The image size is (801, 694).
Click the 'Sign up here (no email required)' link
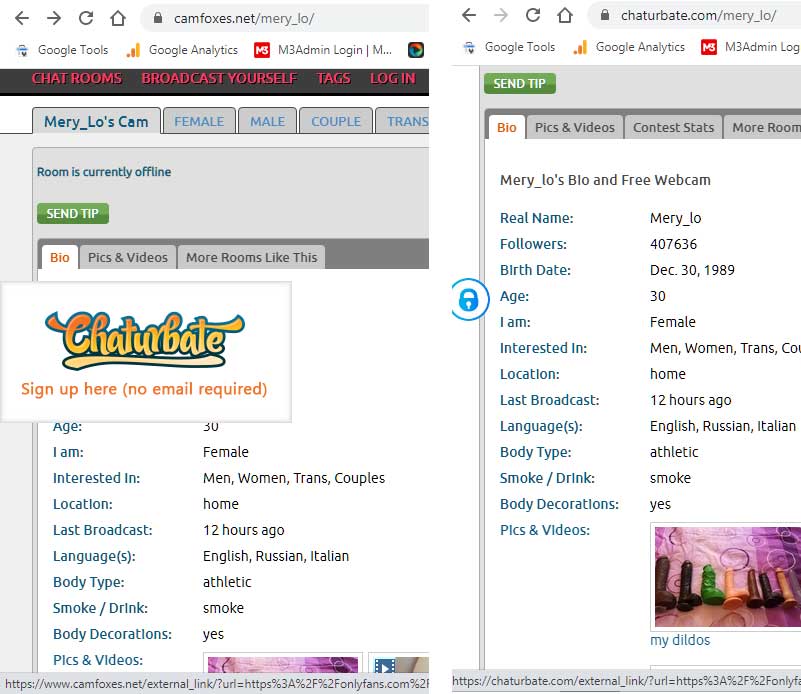coord(144,389)
